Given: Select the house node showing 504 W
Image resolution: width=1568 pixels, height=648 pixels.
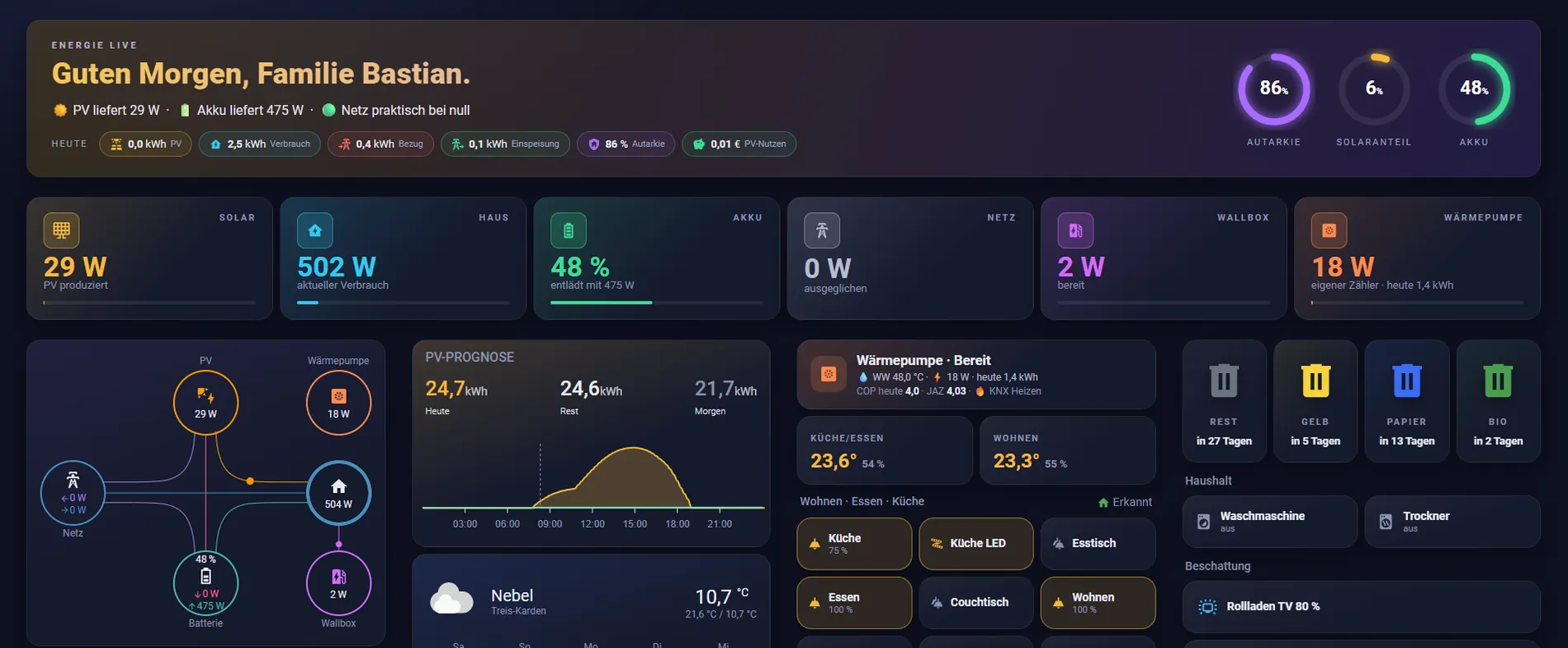Looking at the screenshot, I should point(338,493).
